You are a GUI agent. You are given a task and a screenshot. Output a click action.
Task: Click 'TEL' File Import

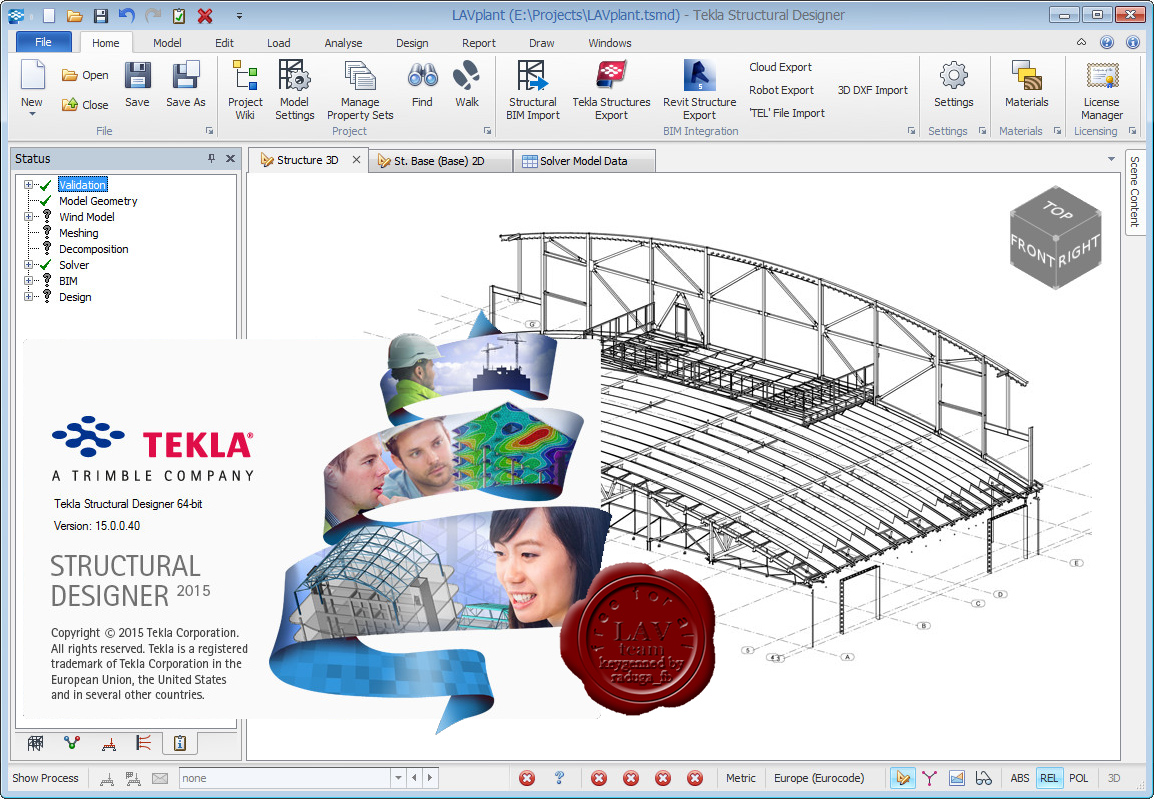(787, 113)
